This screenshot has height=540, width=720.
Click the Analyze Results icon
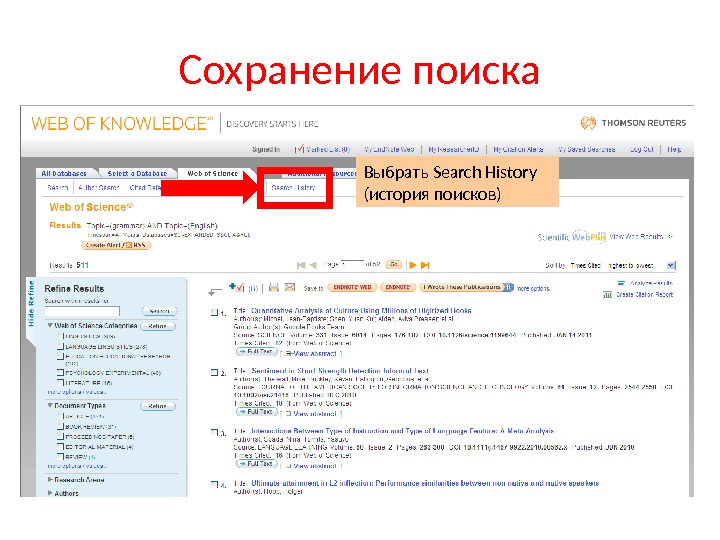coord(621,283)
